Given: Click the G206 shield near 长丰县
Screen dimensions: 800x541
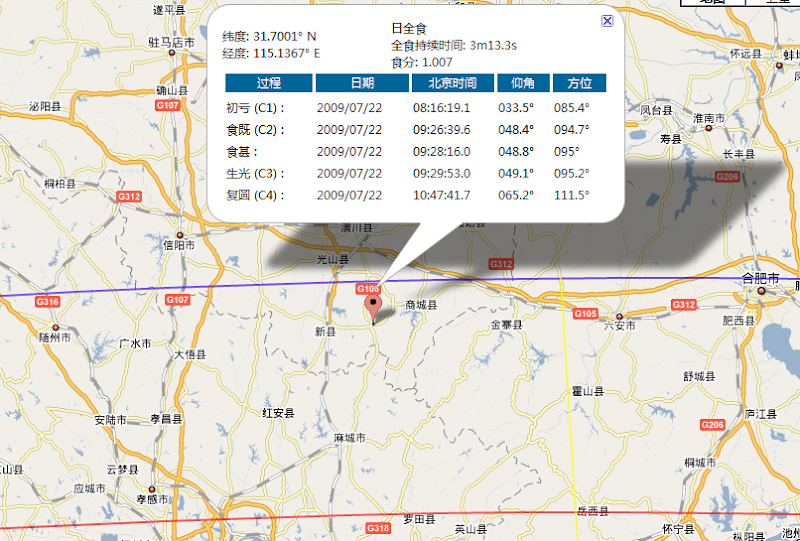Looking at the screenshot, I should click(x=727, y=177).
